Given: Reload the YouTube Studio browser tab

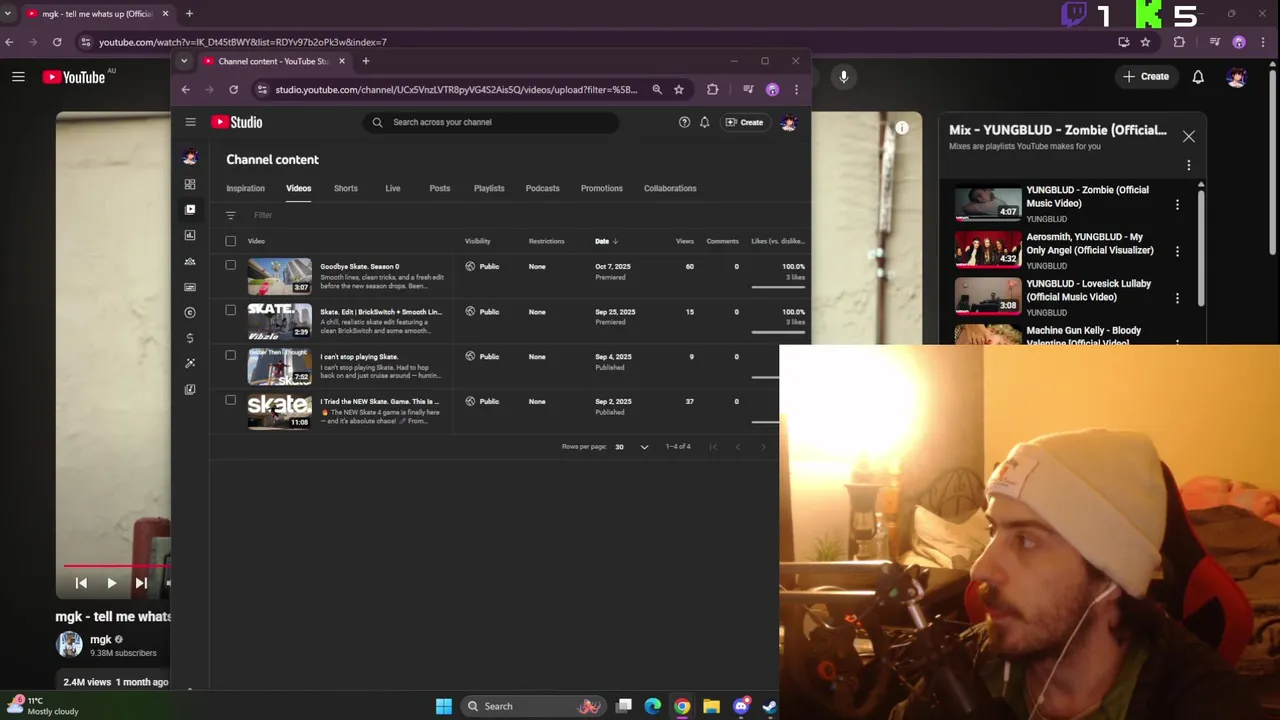Looking at the screenshot, I should (x=233, y=89).
